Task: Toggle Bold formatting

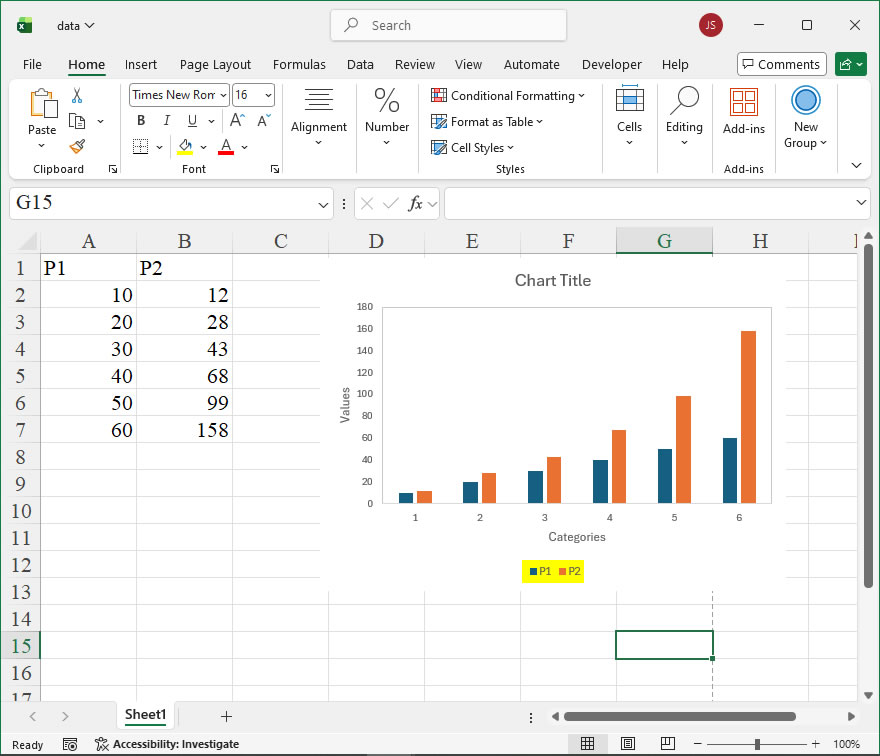Action: 141,121
